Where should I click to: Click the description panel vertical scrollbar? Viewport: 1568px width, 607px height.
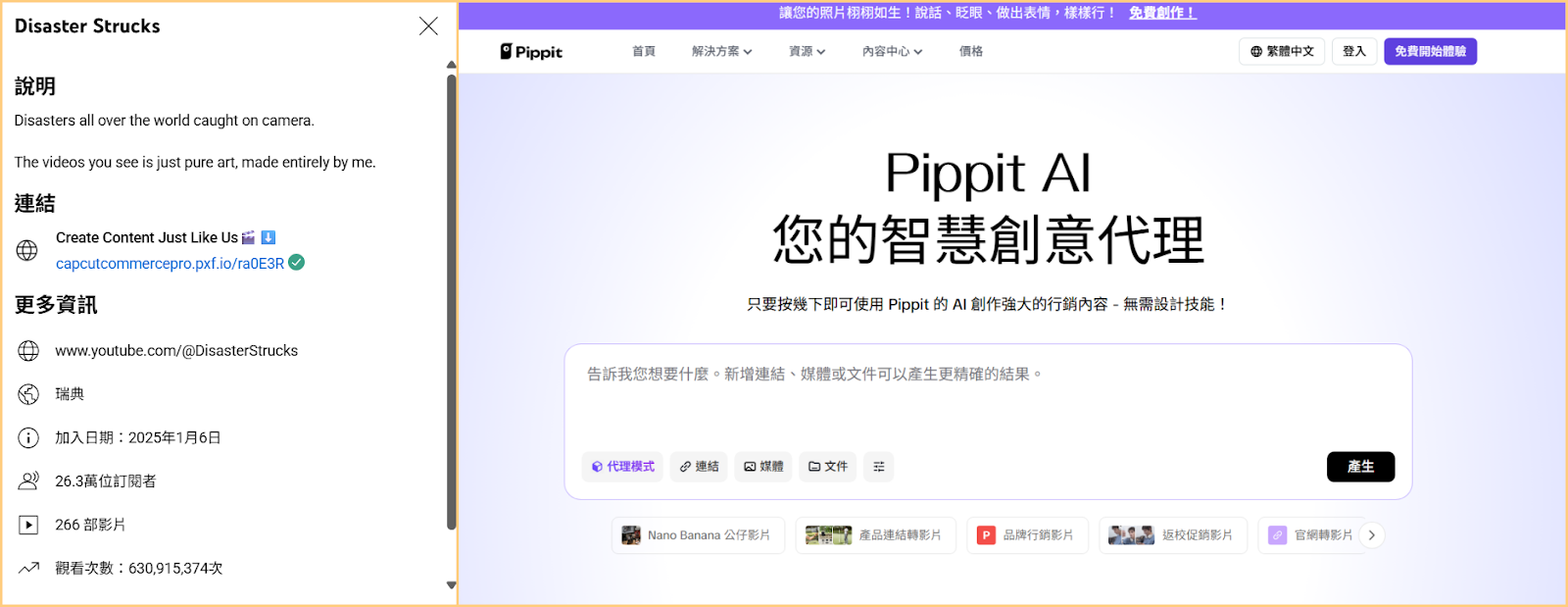coord(451,294)
